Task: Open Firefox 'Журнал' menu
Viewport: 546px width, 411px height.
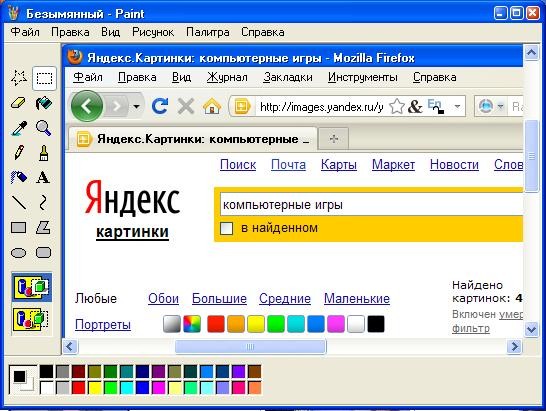Action: coord(227,77)
